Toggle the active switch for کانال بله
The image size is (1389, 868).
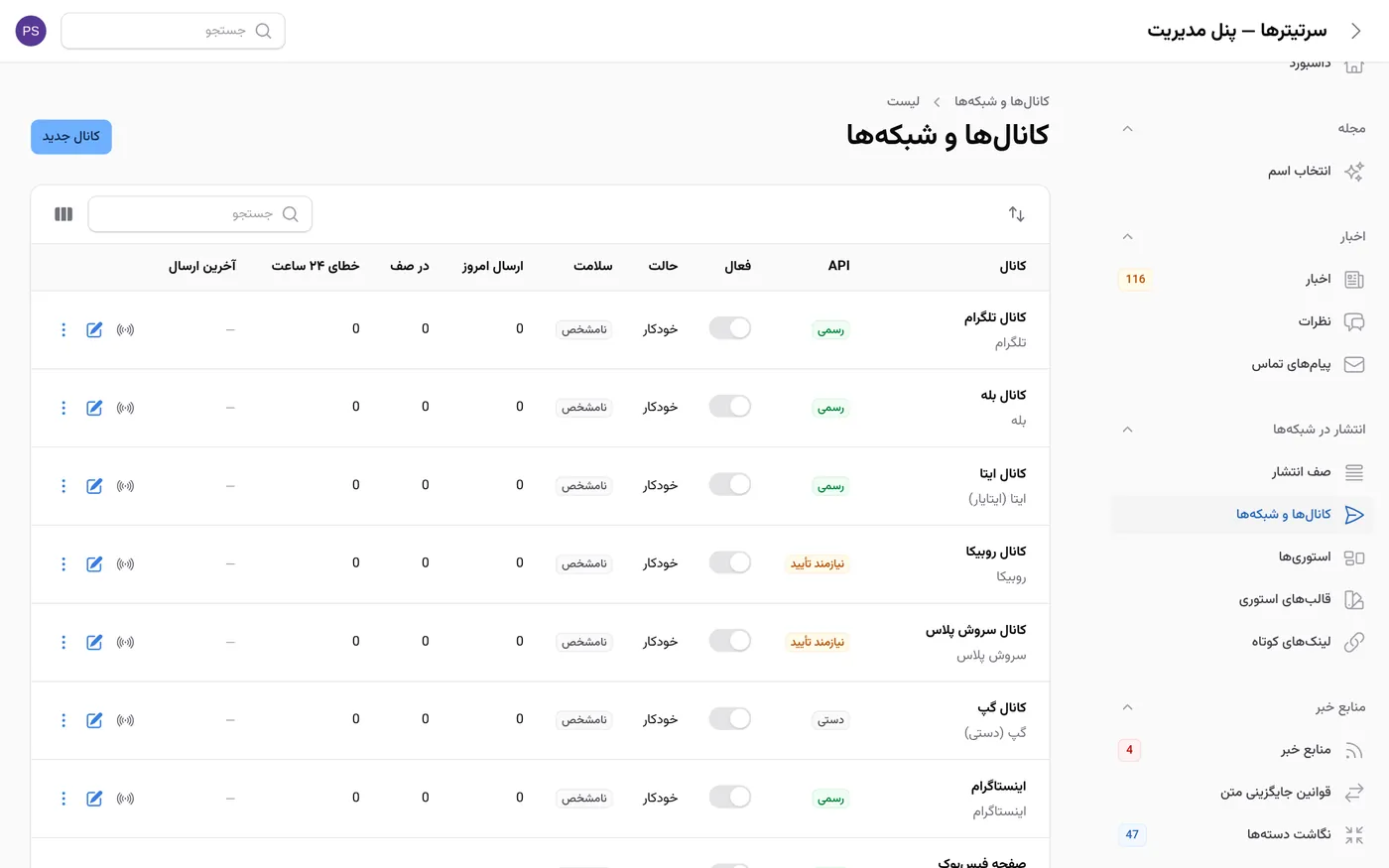730,407
